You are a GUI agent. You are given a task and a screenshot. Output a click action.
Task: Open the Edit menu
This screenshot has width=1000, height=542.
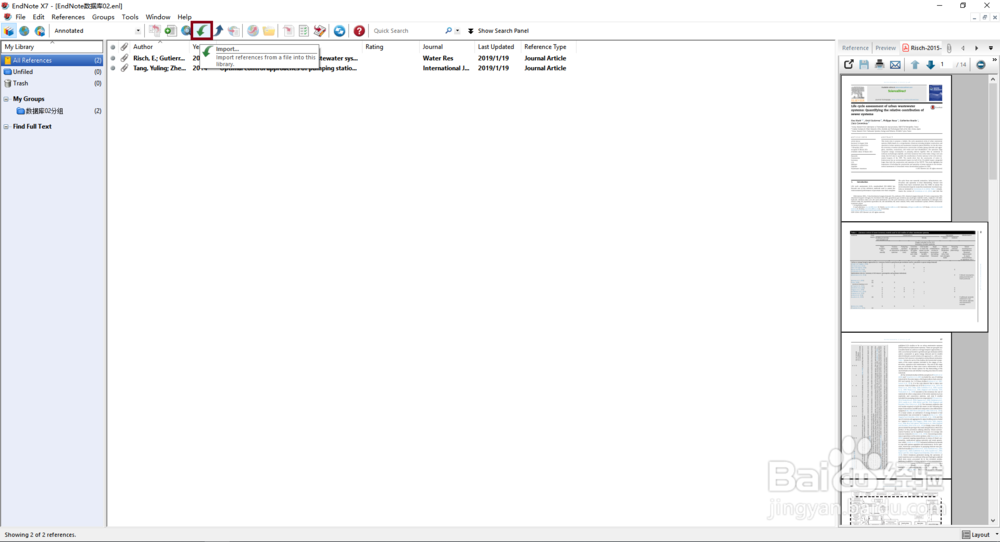pos(38,17)
